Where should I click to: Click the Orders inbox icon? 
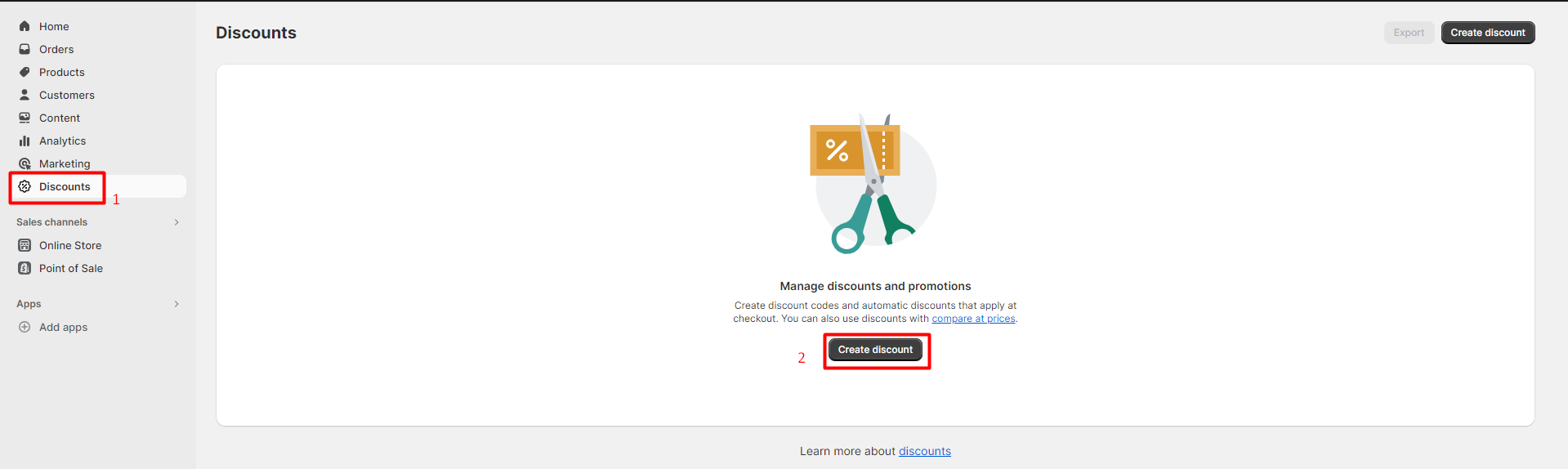point(25,49)
